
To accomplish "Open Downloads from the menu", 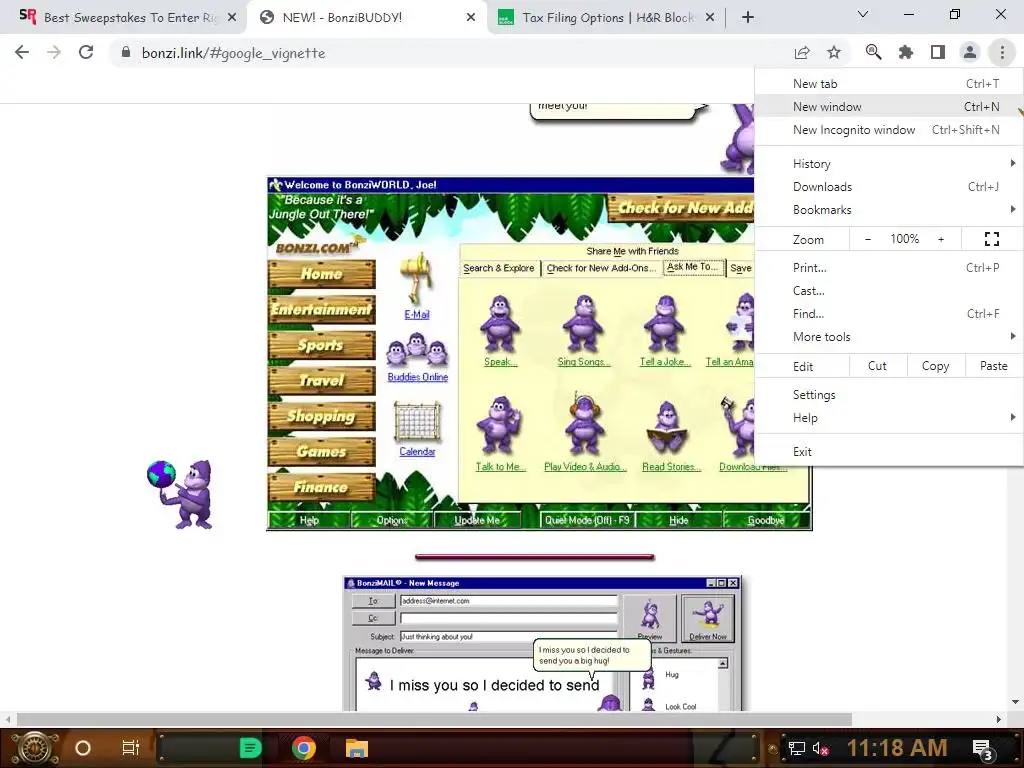I will [x=889, y=187].
